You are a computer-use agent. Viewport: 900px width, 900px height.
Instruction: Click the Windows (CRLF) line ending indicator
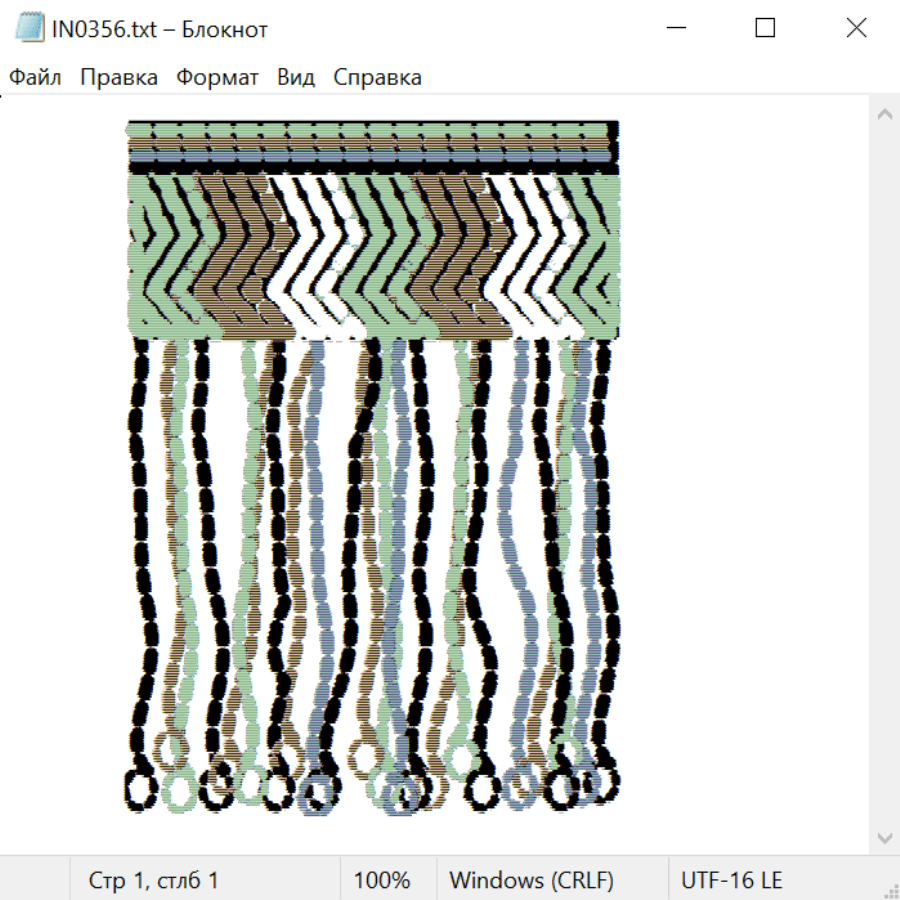tap(532, 880)
